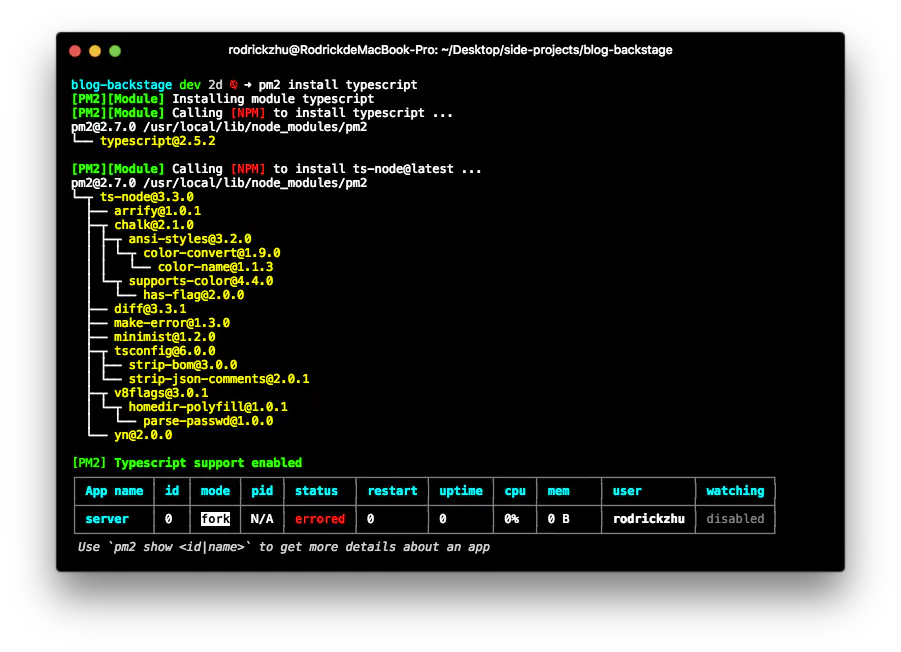Close the terminal with the red button
This screenshot has width=901, height=652.
[75, 51]
